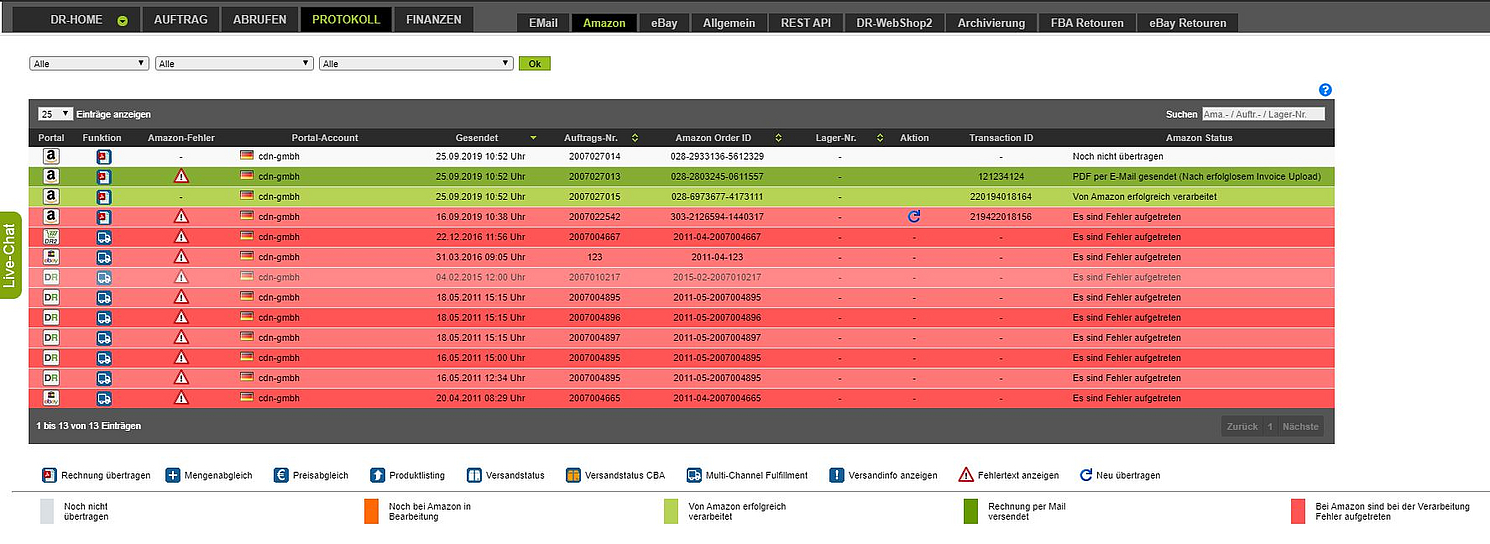This screenshot has height=544, width=1490.
Task: Click warning icon for order 2007004665
Action: tap(181, 398)
